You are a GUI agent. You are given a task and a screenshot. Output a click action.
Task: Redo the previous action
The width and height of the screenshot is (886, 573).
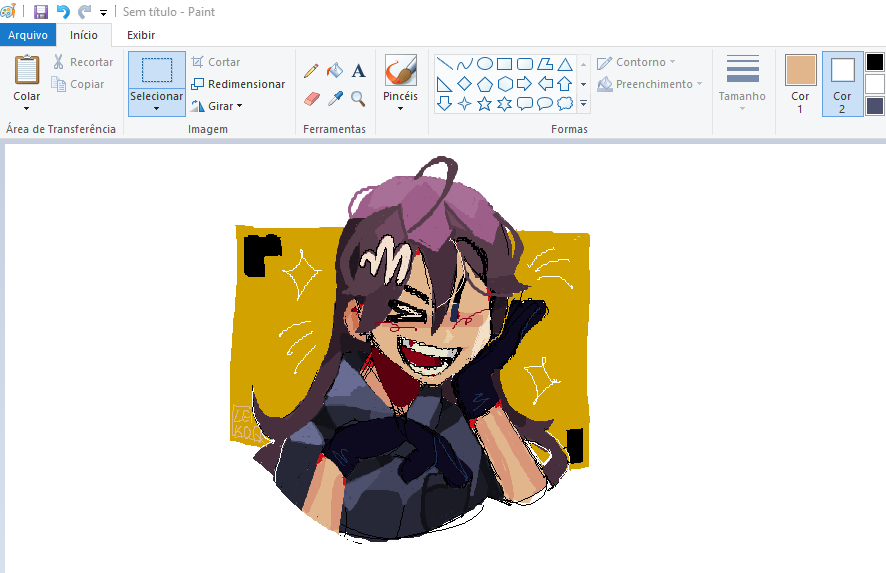(x=84, y=12)
